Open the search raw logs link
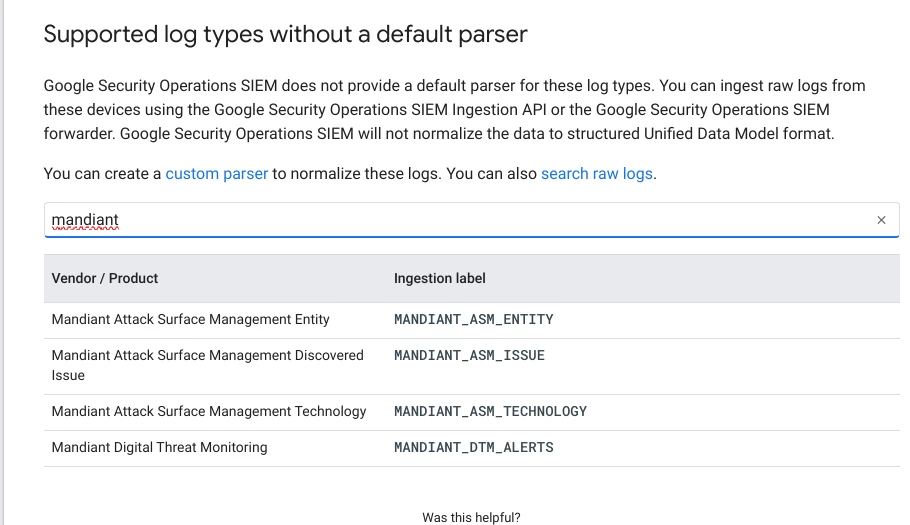The image size is (910, 525). (x=597, y=173)
